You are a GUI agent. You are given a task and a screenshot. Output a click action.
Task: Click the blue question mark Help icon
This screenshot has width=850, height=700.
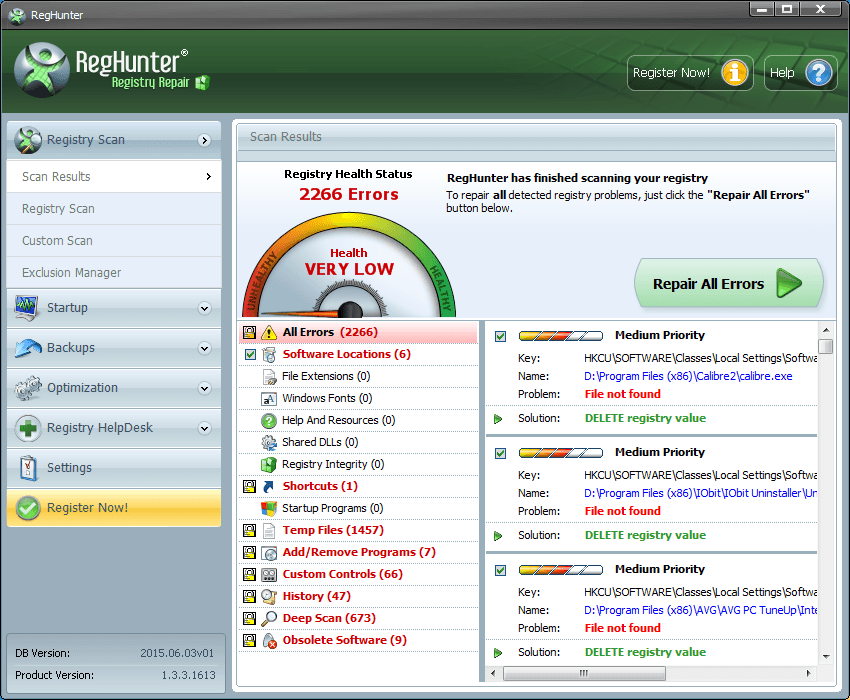[x=819, y=73]
